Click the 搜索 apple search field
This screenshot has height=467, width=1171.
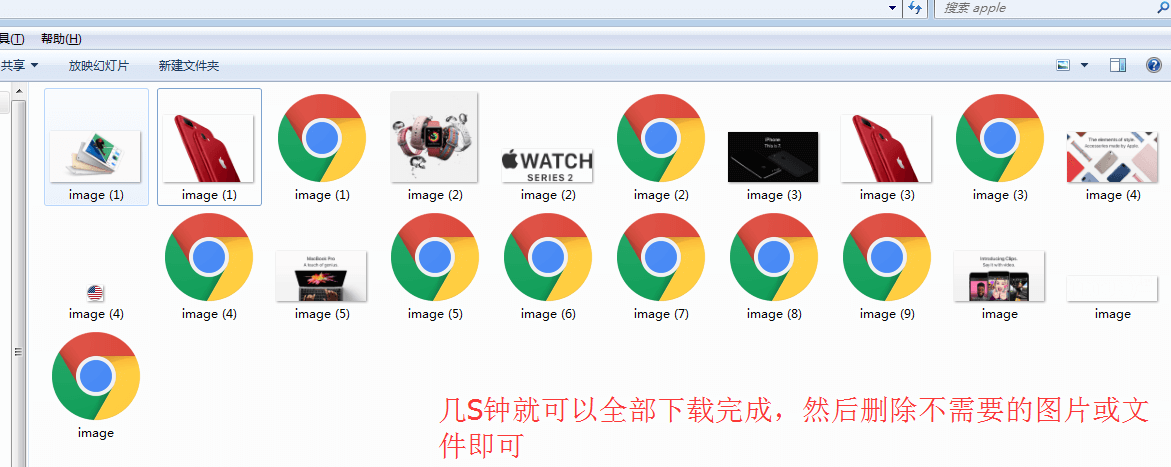coord(1053,8)
